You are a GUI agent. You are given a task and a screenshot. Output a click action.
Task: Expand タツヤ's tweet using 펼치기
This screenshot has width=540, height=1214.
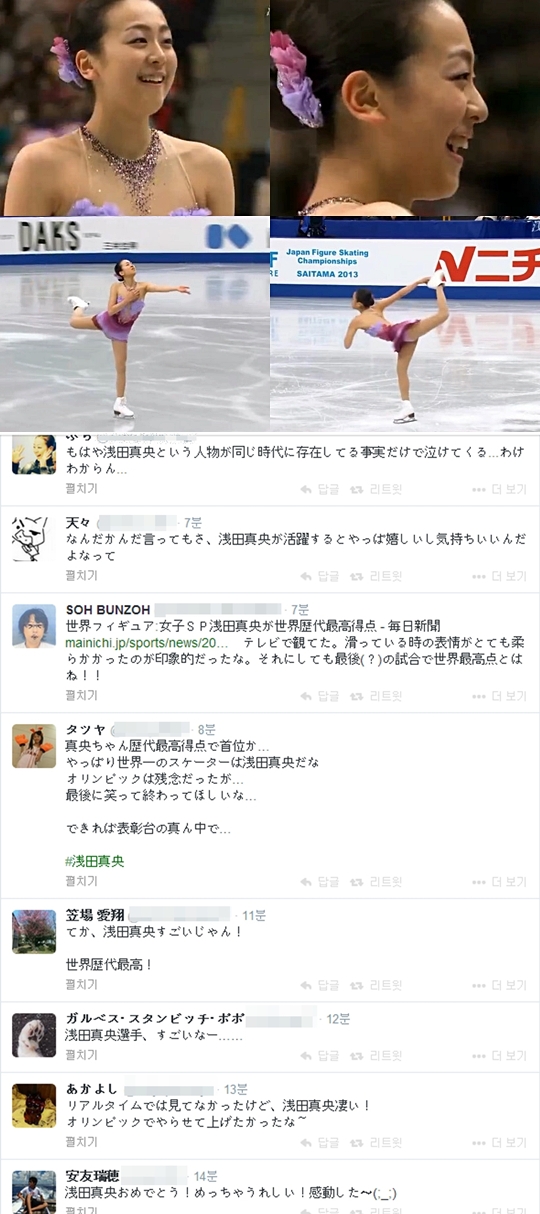81,881
